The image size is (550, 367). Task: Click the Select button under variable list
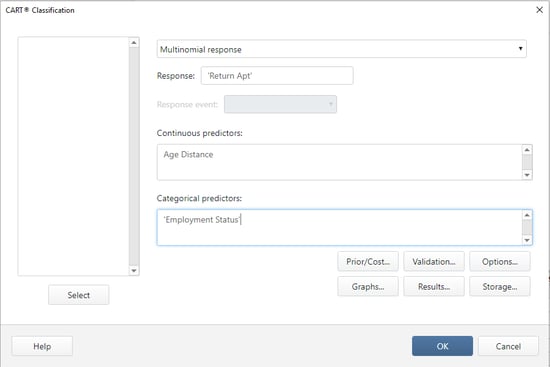[x=79, y=295]
